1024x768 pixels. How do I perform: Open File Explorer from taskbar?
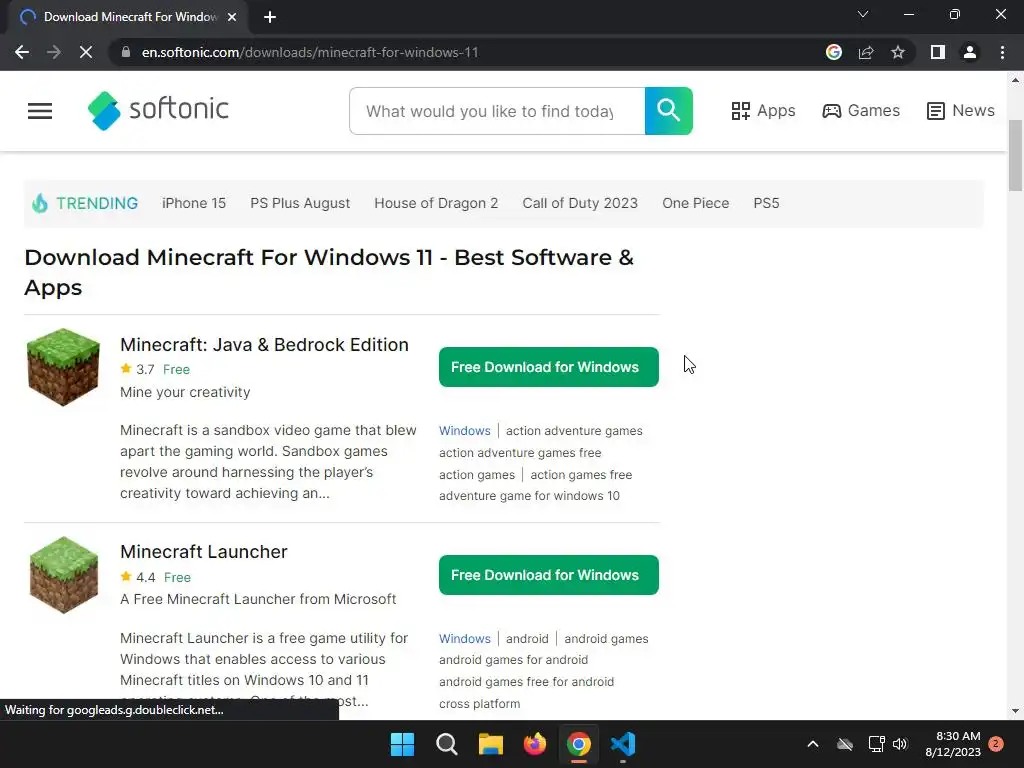[x=490, y=744]
